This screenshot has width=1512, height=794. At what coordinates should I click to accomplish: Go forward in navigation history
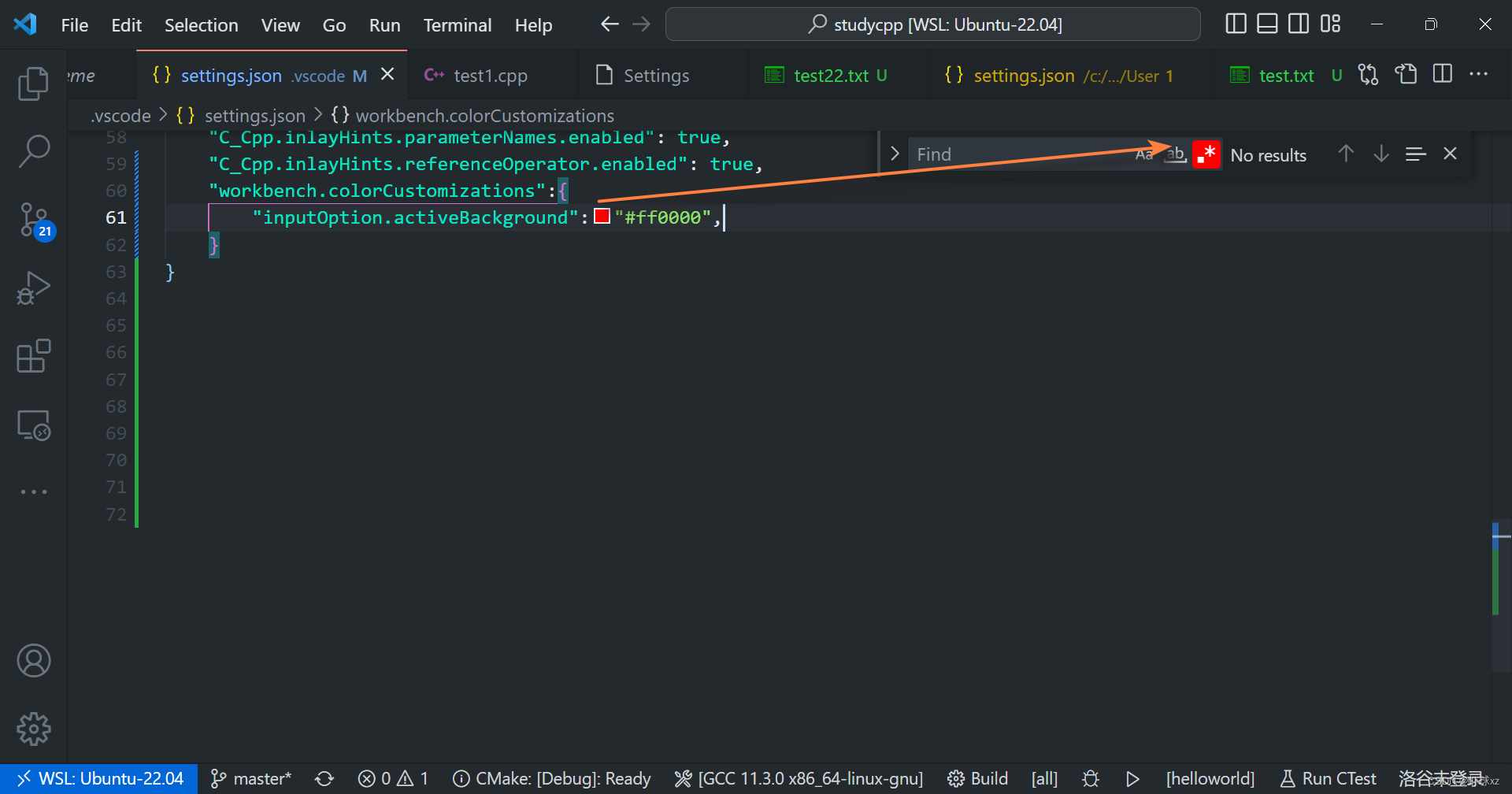pyautogui.click(x=642, y=24)
